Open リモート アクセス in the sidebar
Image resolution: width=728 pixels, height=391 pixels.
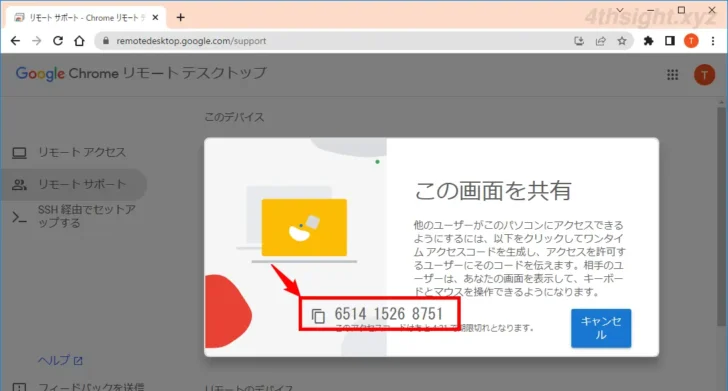point(82,152)
